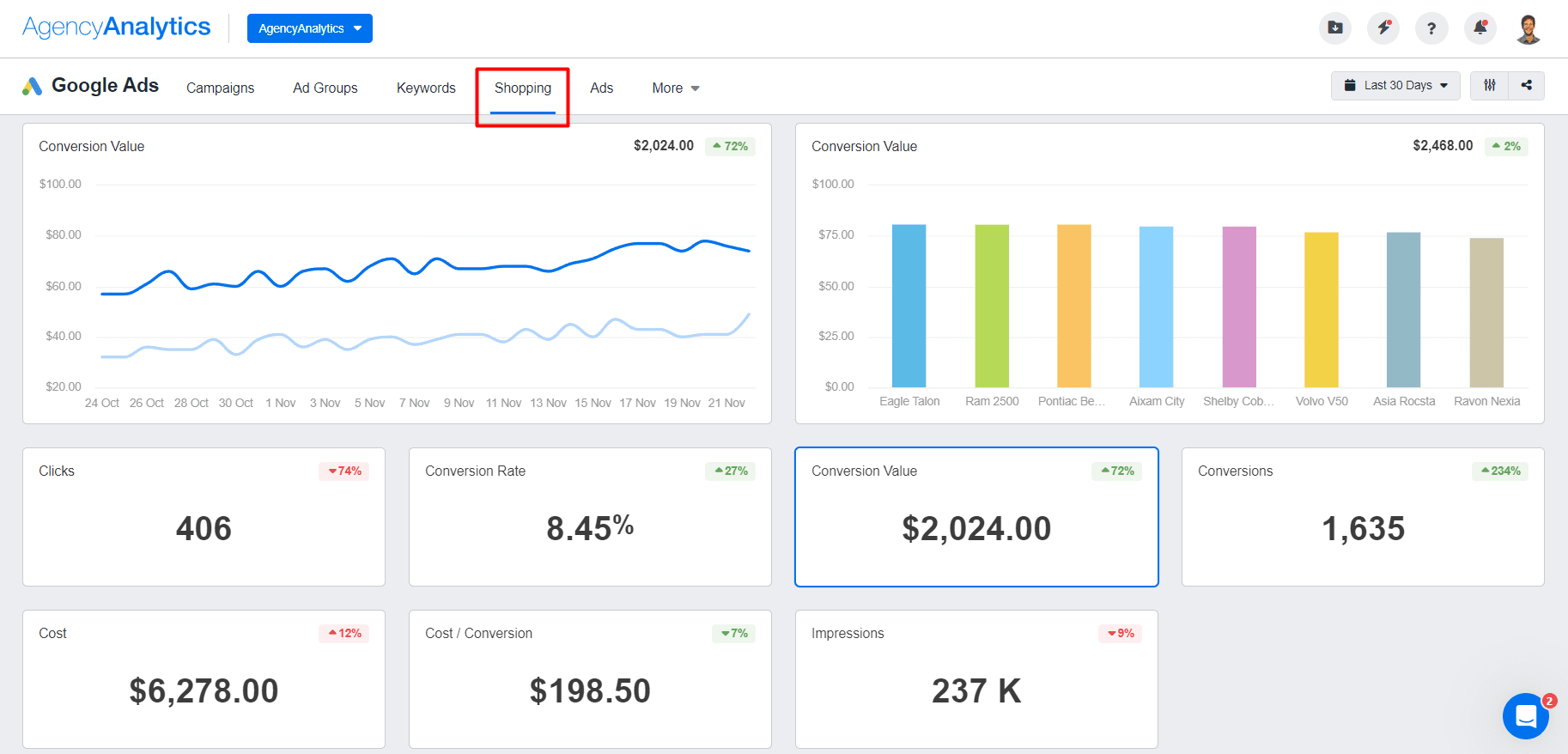The width and height of the screenshot is (1568, 754).
Task: Click the Google Ads logo icon
Action: 33,86
